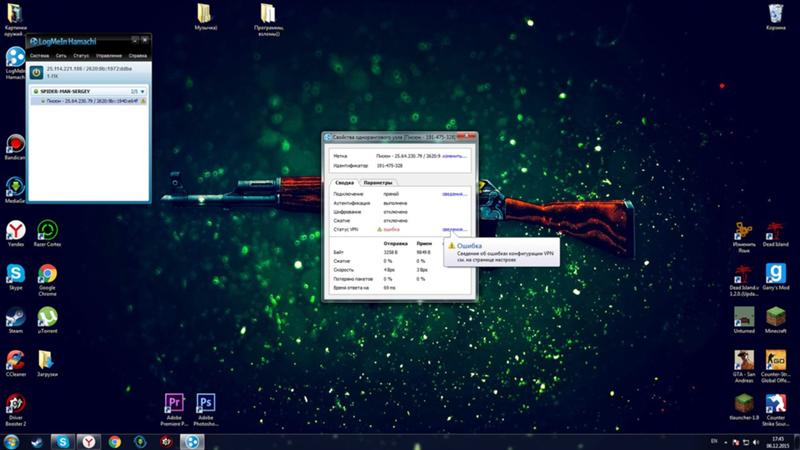Screen dimensions: 800x450
Task: Open the uTorrent desktop icon
Action: coord(47,320)
